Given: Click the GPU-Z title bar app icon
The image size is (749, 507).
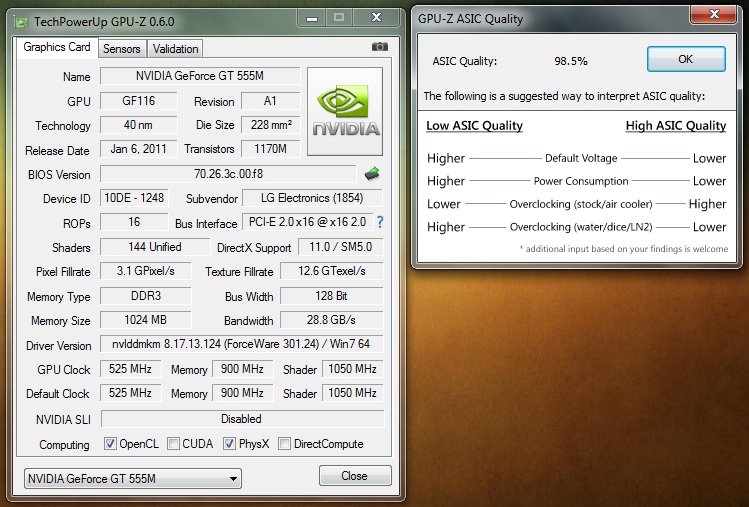Looking at the screenshot, I should [21, 22].
